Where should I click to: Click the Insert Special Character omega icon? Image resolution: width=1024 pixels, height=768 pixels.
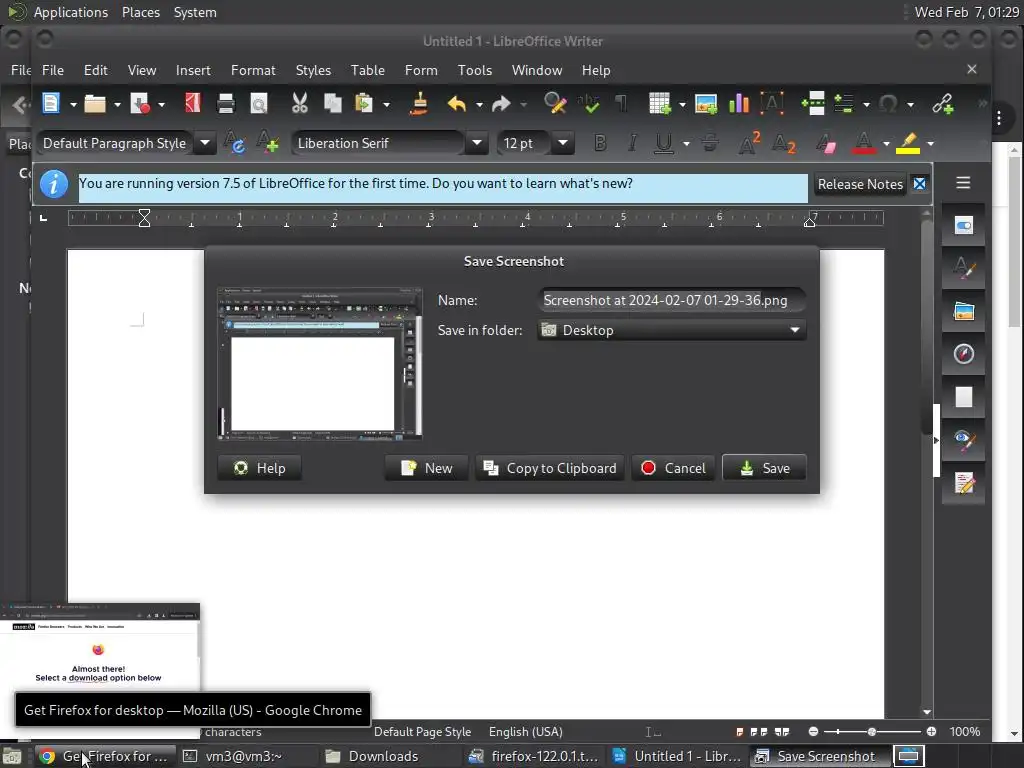click(888, 103)
